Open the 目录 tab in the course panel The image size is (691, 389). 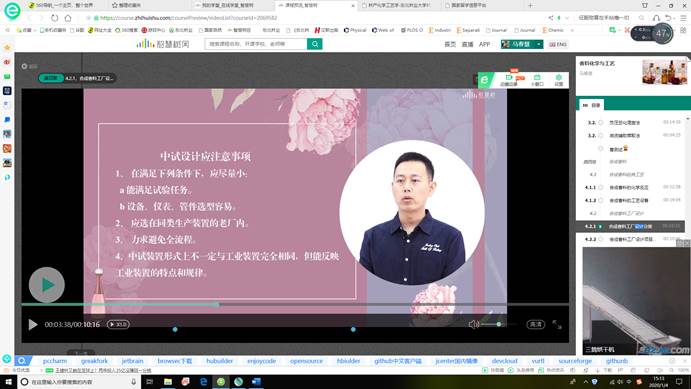(591, 105)
